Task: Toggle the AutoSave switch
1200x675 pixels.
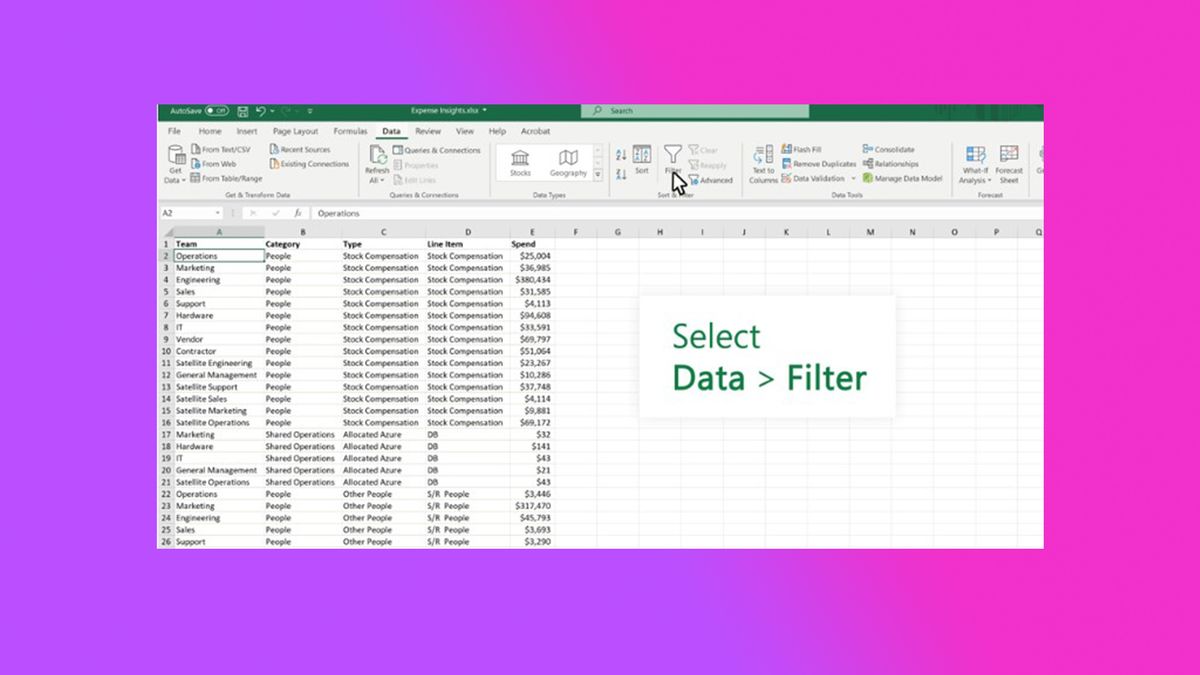Action: point(217,111)
